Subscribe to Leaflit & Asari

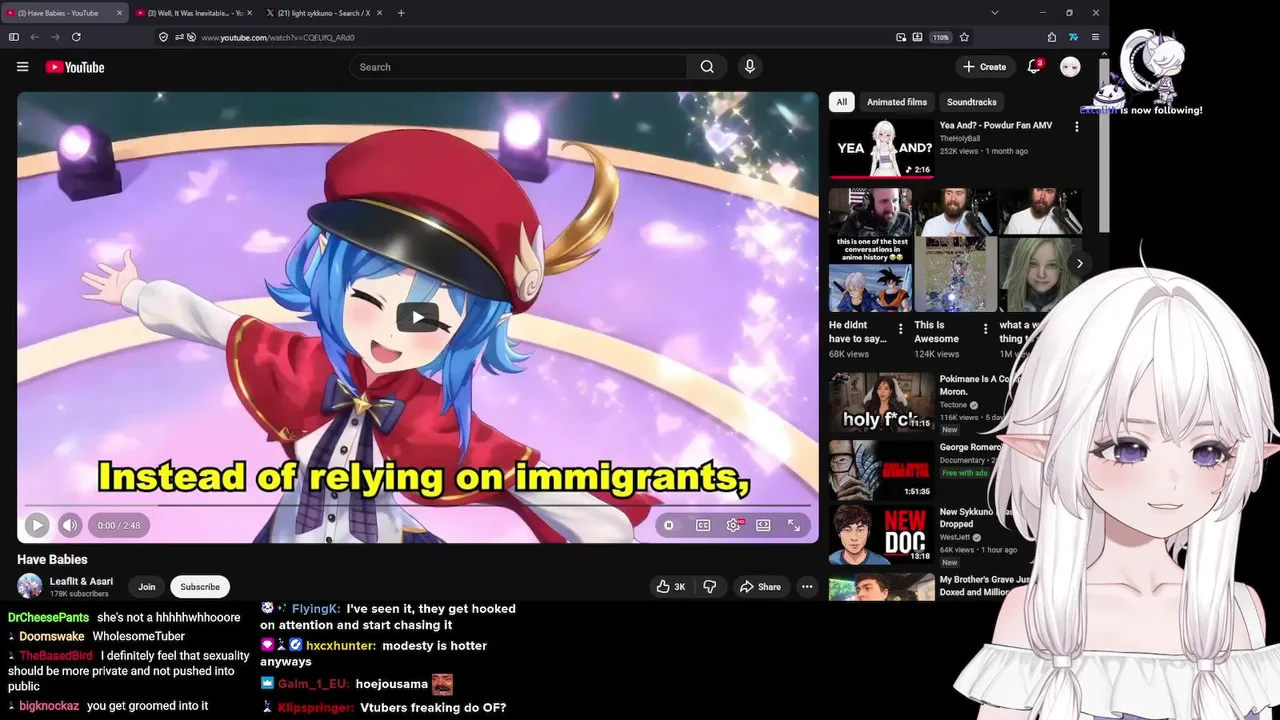click(x=200, y=587)
